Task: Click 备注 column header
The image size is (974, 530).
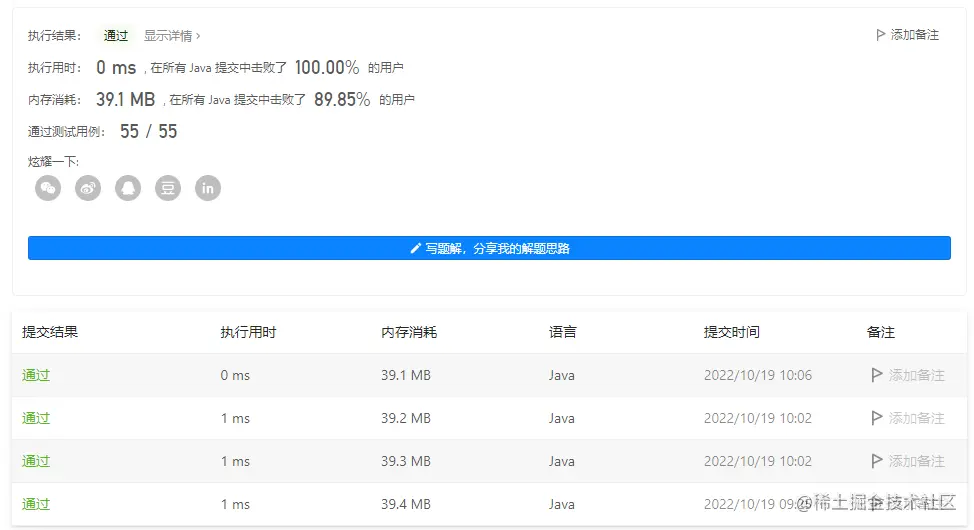Action: tap(881, 332)
